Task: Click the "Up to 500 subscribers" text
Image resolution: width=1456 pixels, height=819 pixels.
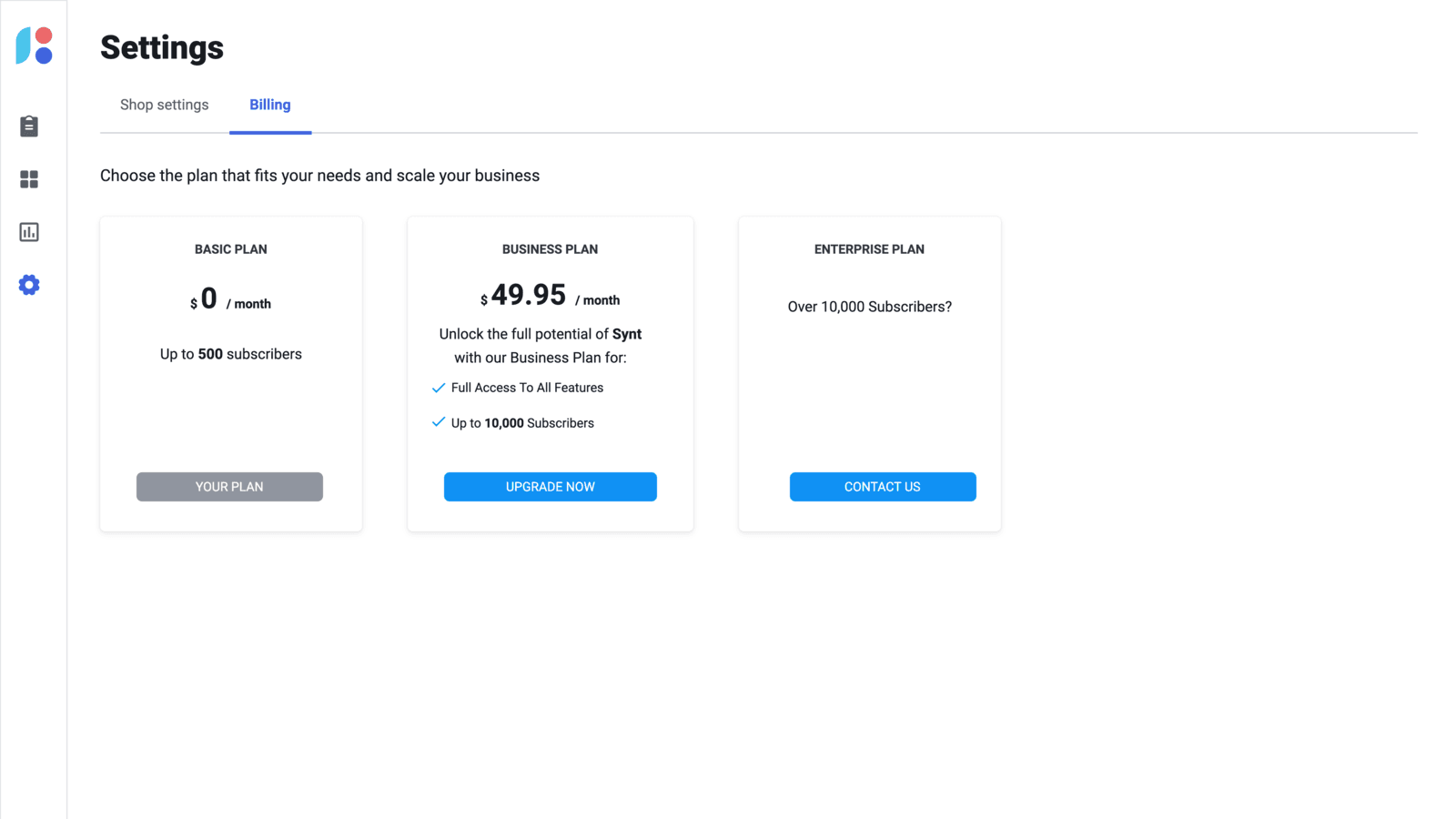Action: pos(230,354)
